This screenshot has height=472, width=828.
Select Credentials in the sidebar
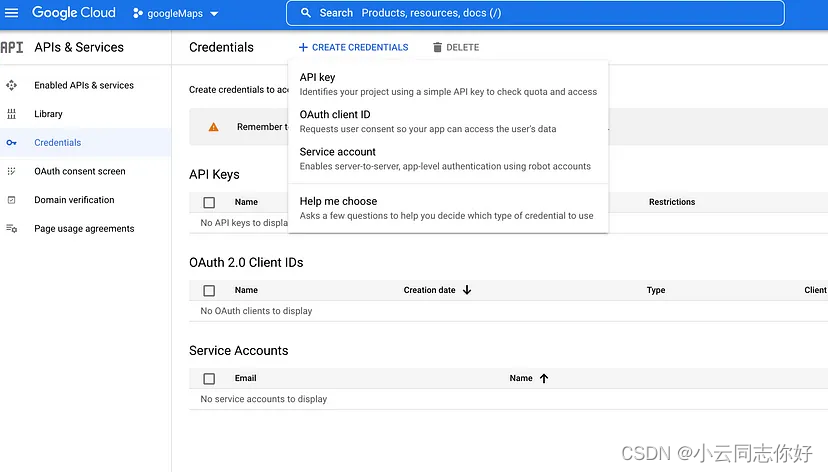[x=58, y=143]
